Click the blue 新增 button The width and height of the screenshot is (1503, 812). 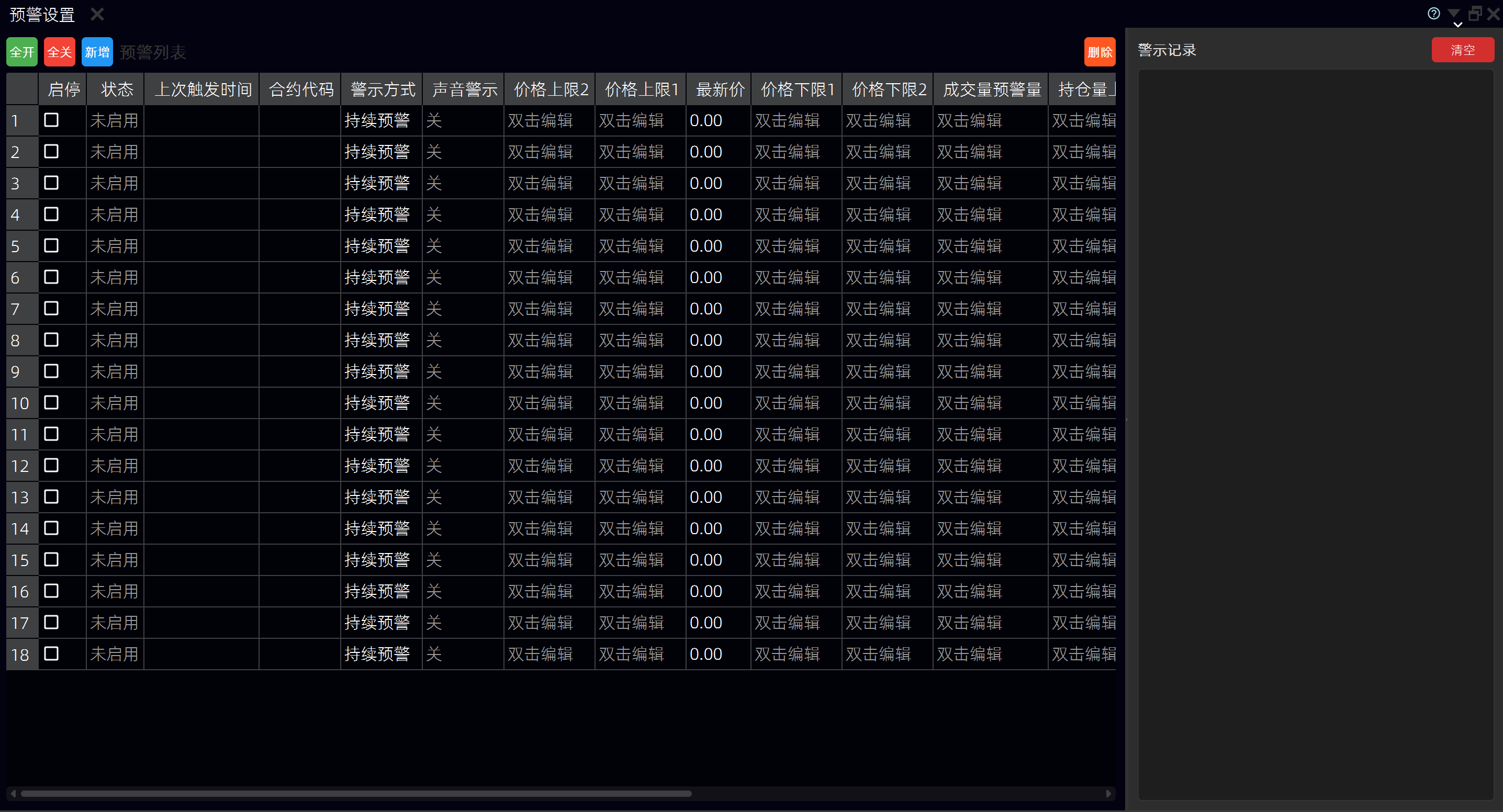click(x=97, y=52)
